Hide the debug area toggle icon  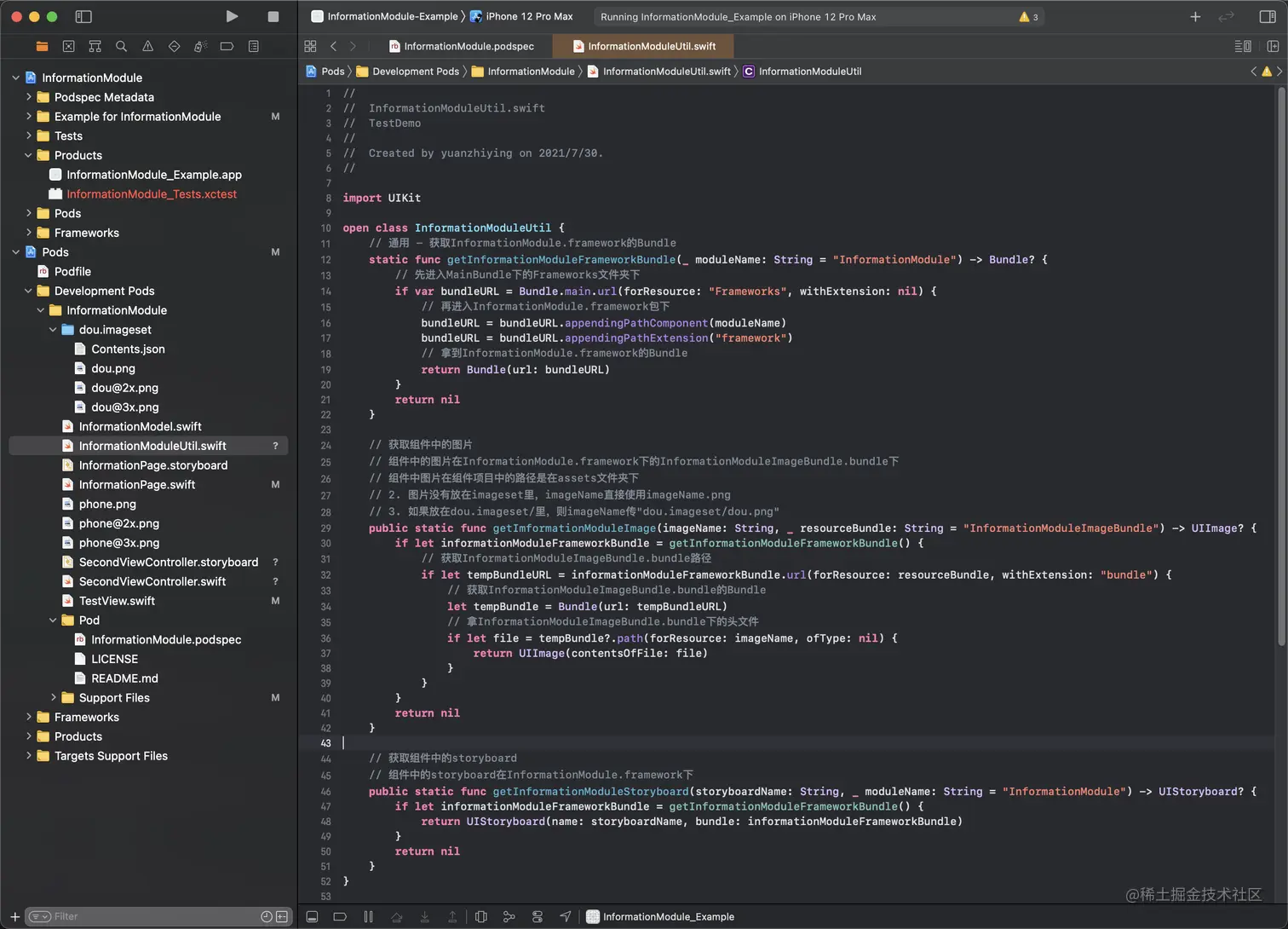coord(312,917)
